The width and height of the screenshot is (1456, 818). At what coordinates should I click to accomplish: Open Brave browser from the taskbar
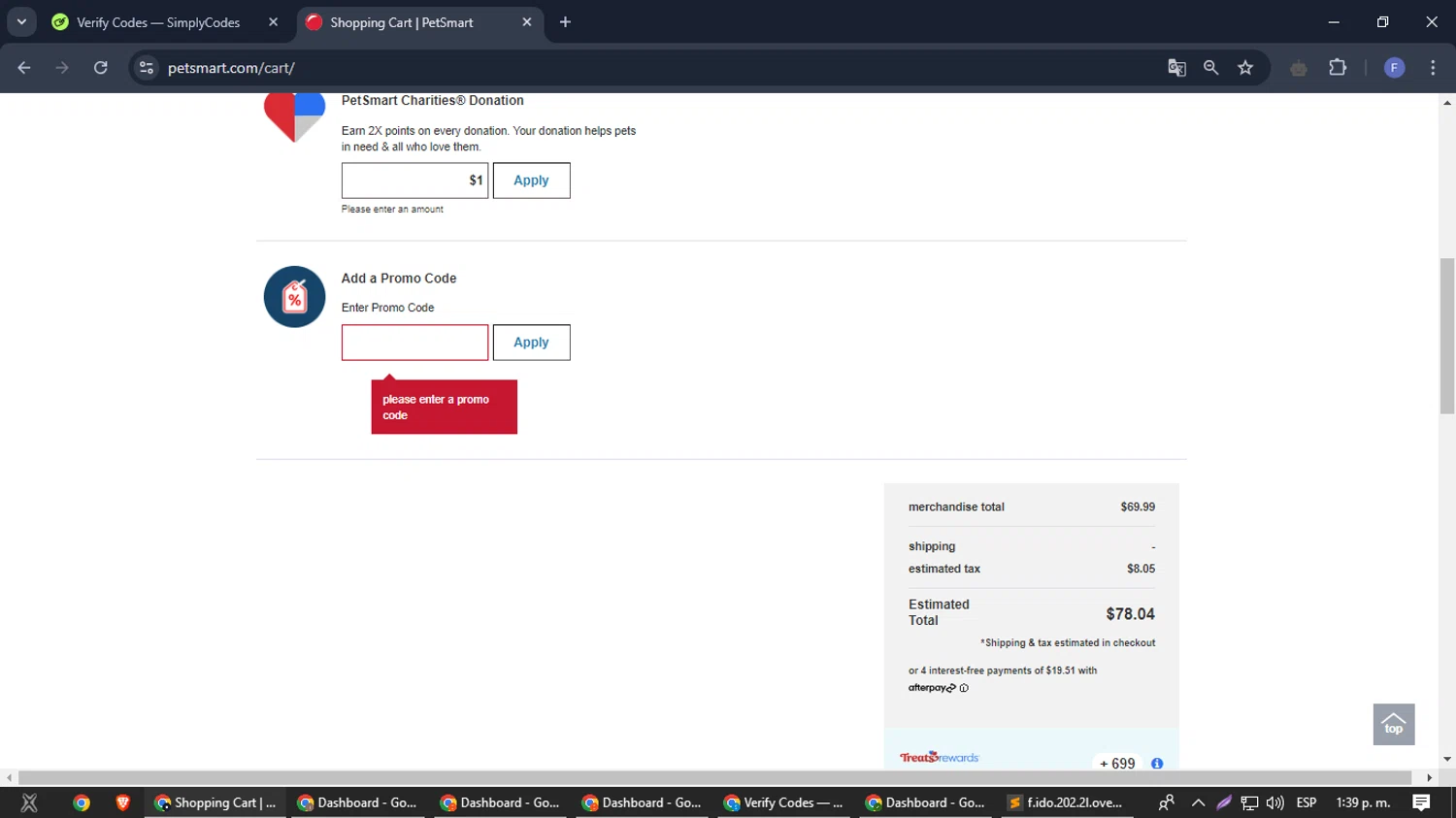[122, 802]
